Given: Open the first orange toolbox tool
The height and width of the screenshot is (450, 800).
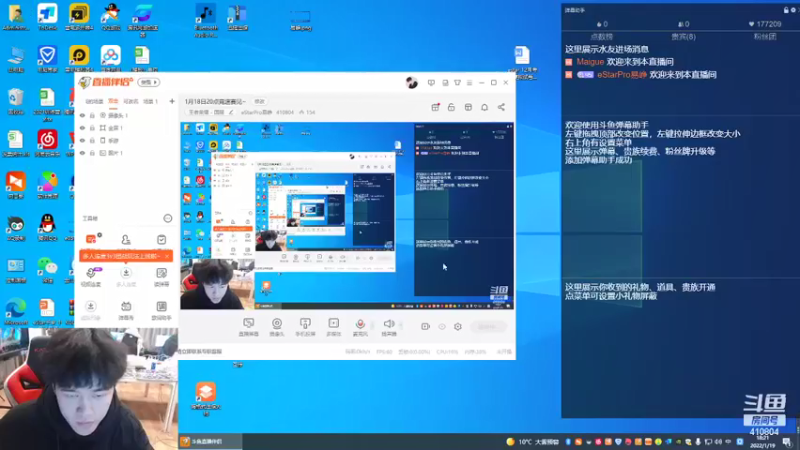Looking at the screenshot, I should click(91, 239).
